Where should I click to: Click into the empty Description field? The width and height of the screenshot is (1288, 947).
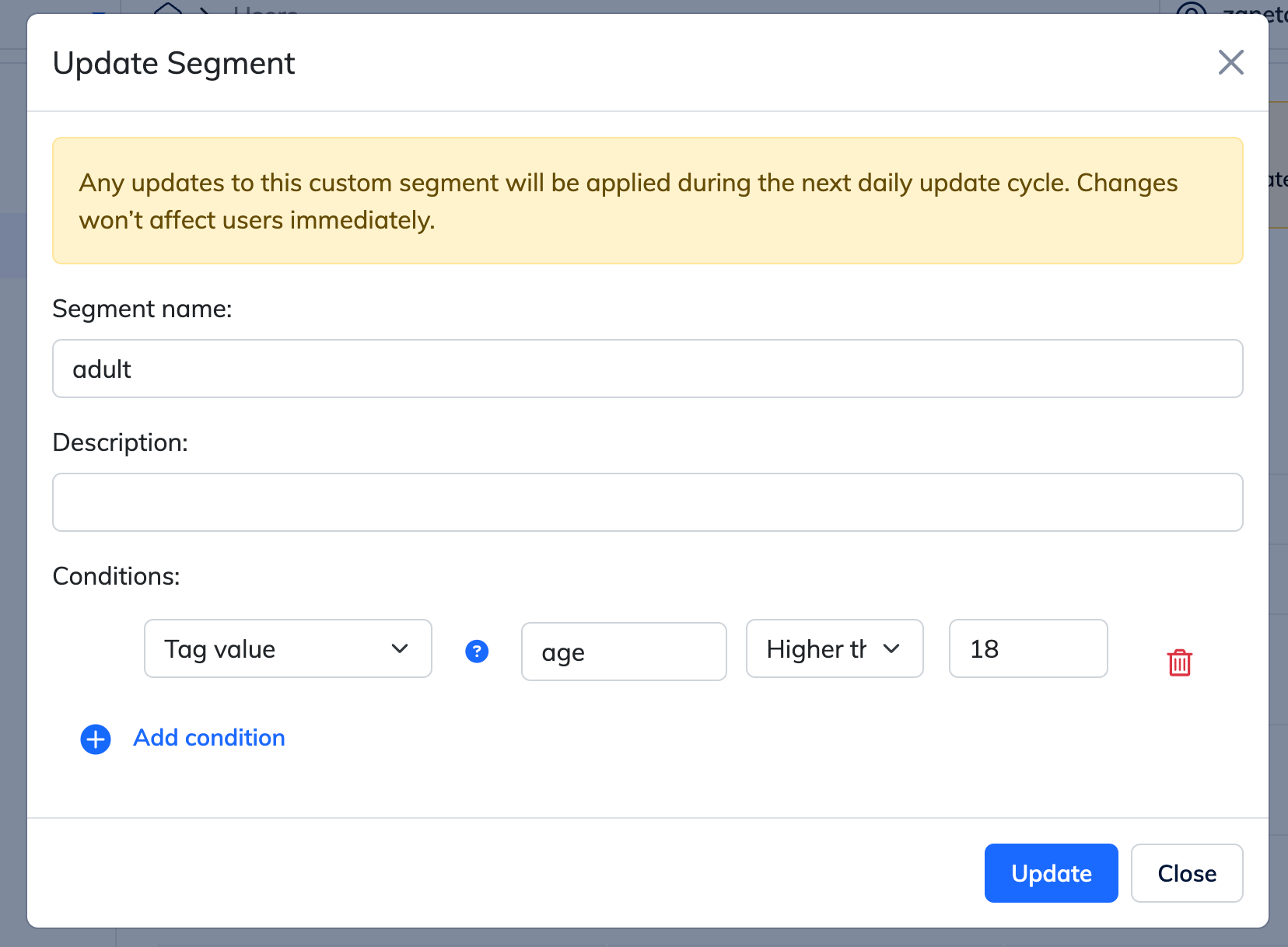point(647,502)
